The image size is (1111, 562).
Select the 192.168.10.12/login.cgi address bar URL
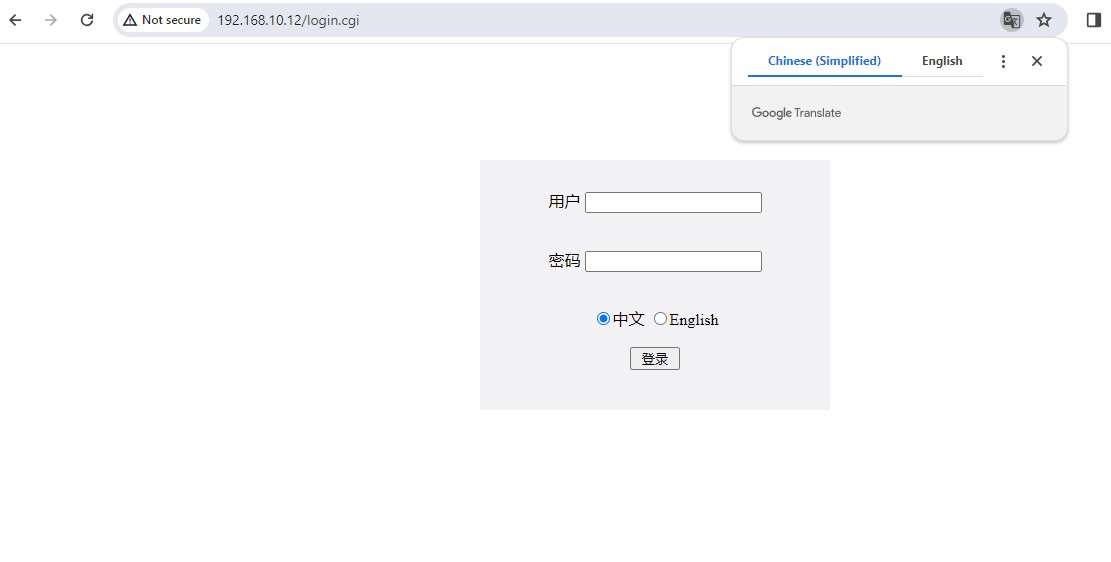[288, 21]
